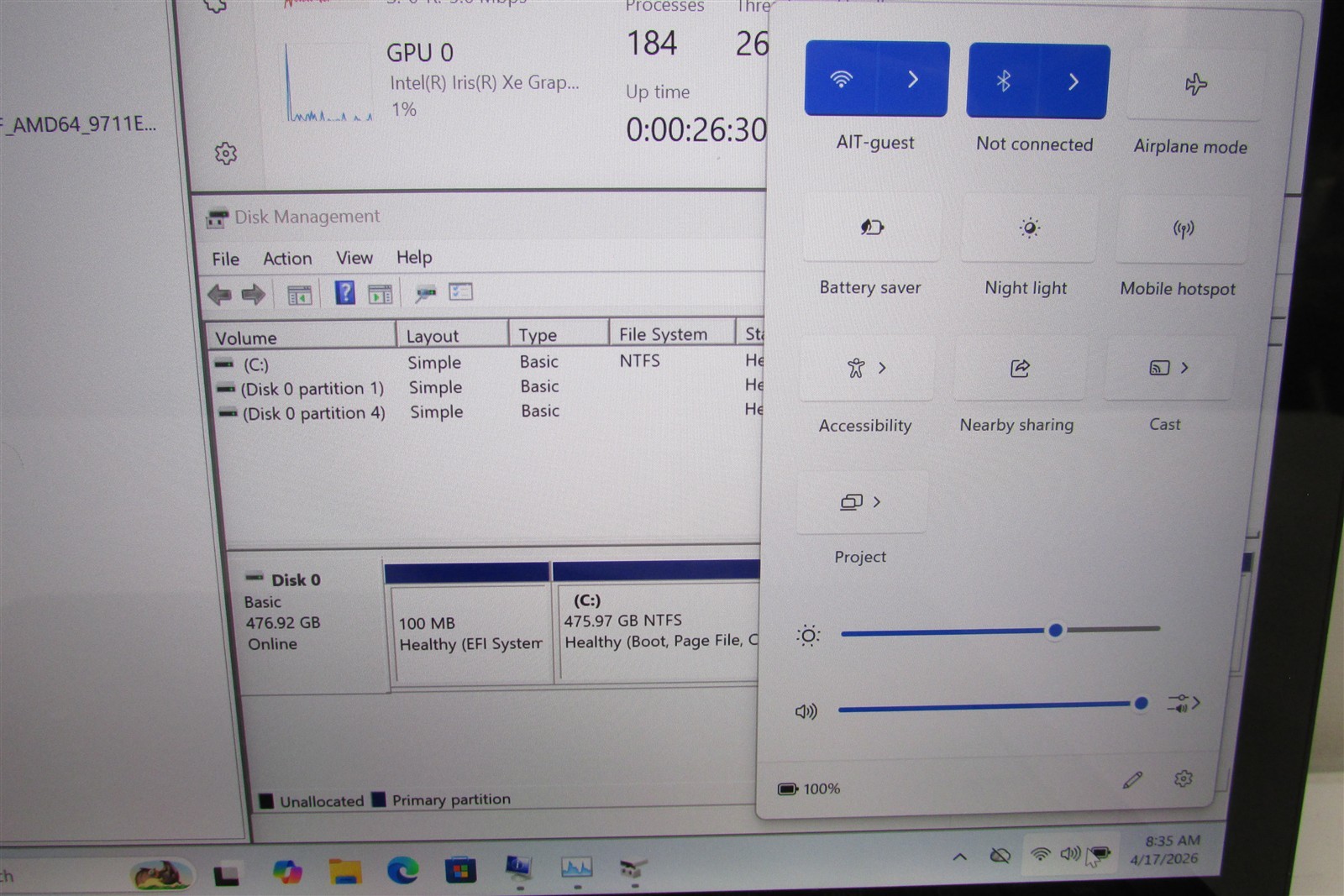Show hidden tray icons chevron
Viewport: 1344px width, 896px height.
point(959,857)
